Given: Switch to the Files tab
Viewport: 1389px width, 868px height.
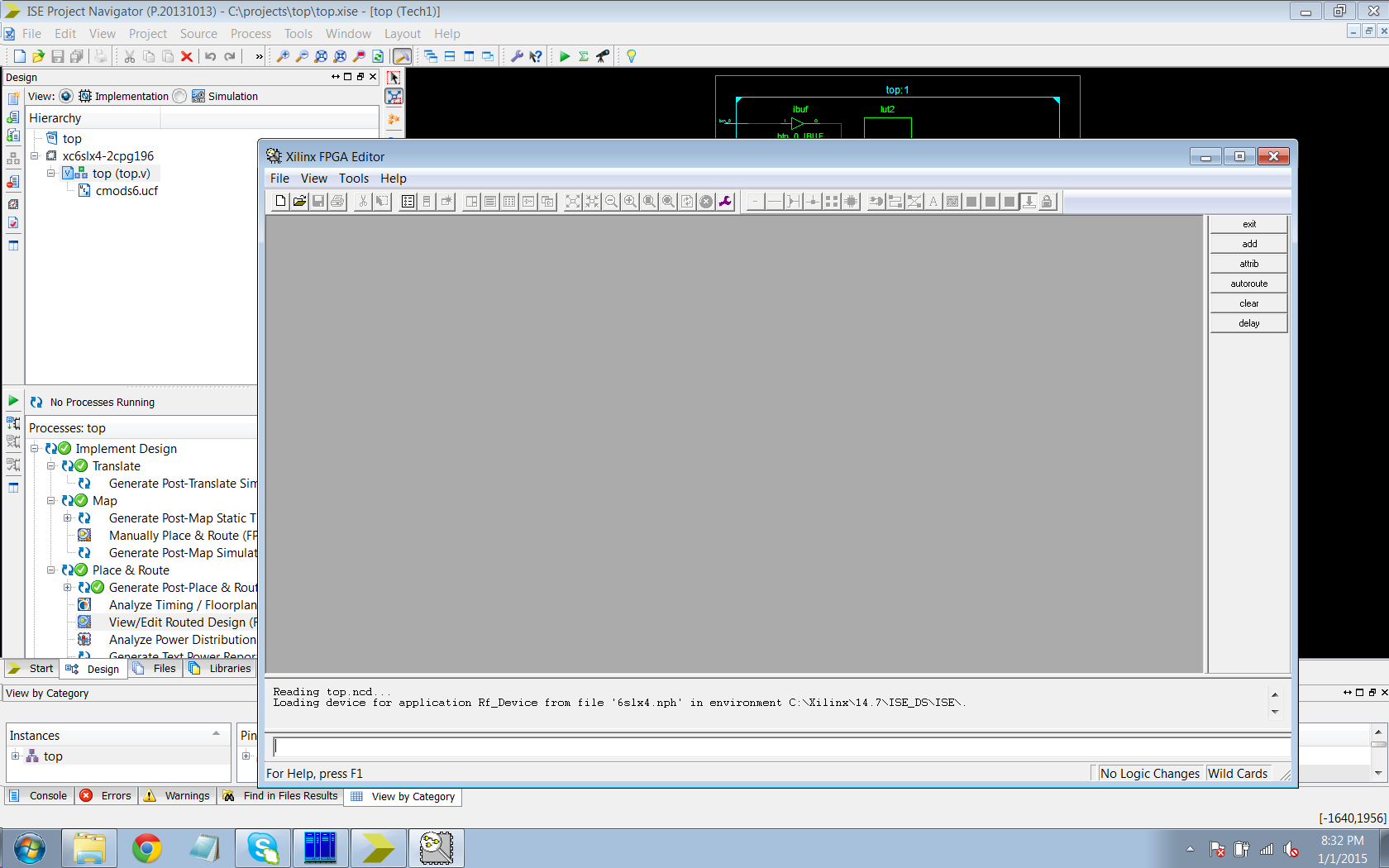Looking at the screenshot, I should (x=155, y=668).
